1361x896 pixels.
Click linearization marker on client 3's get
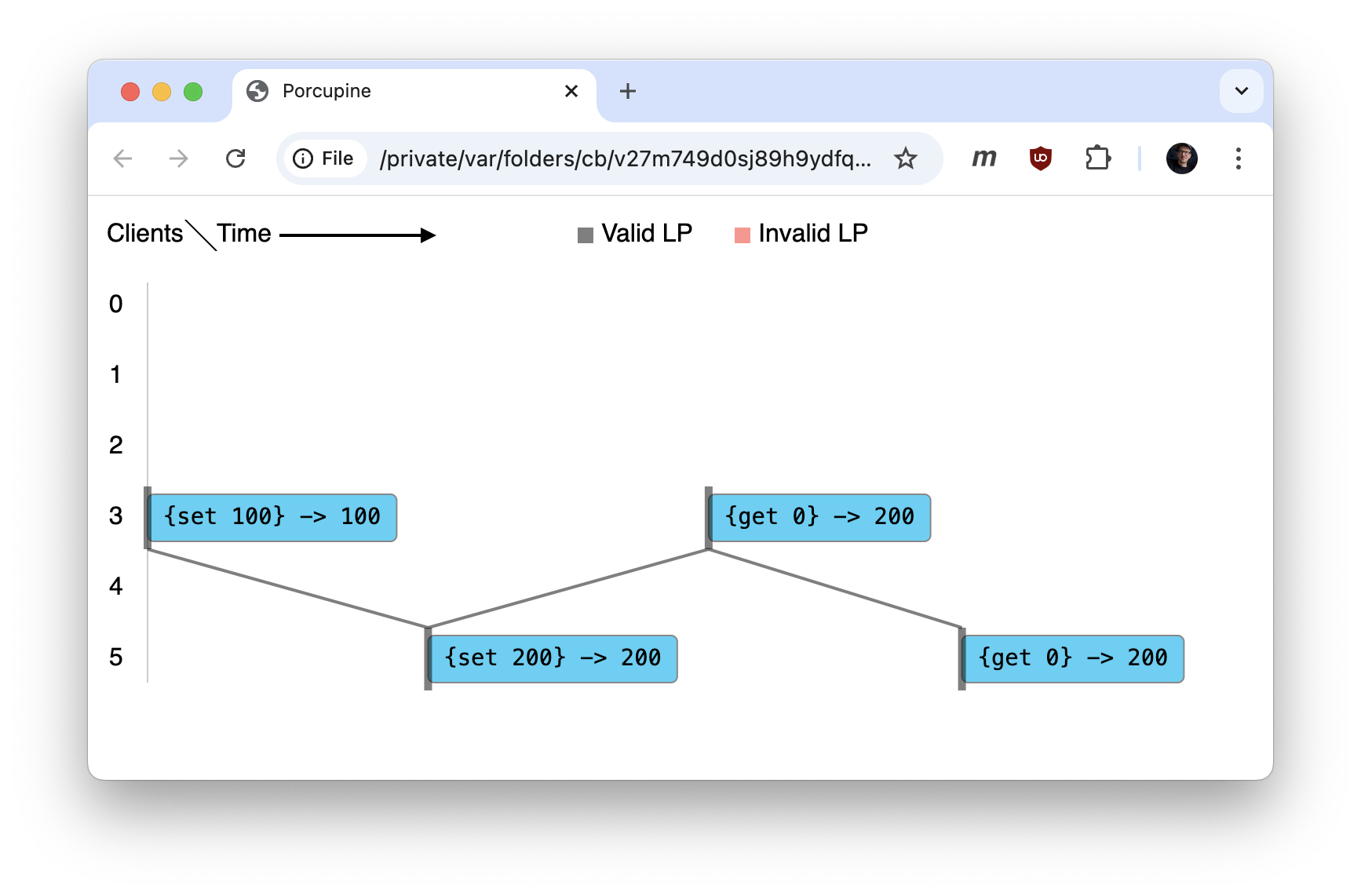[x=709, y=518]
